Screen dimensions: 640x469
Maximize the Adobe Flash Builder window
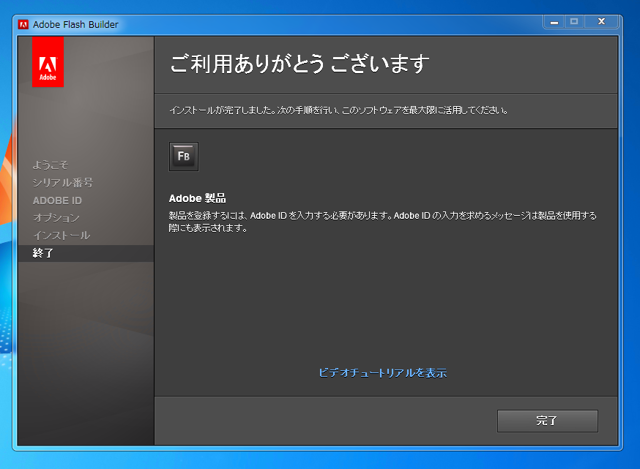(574, 22)
